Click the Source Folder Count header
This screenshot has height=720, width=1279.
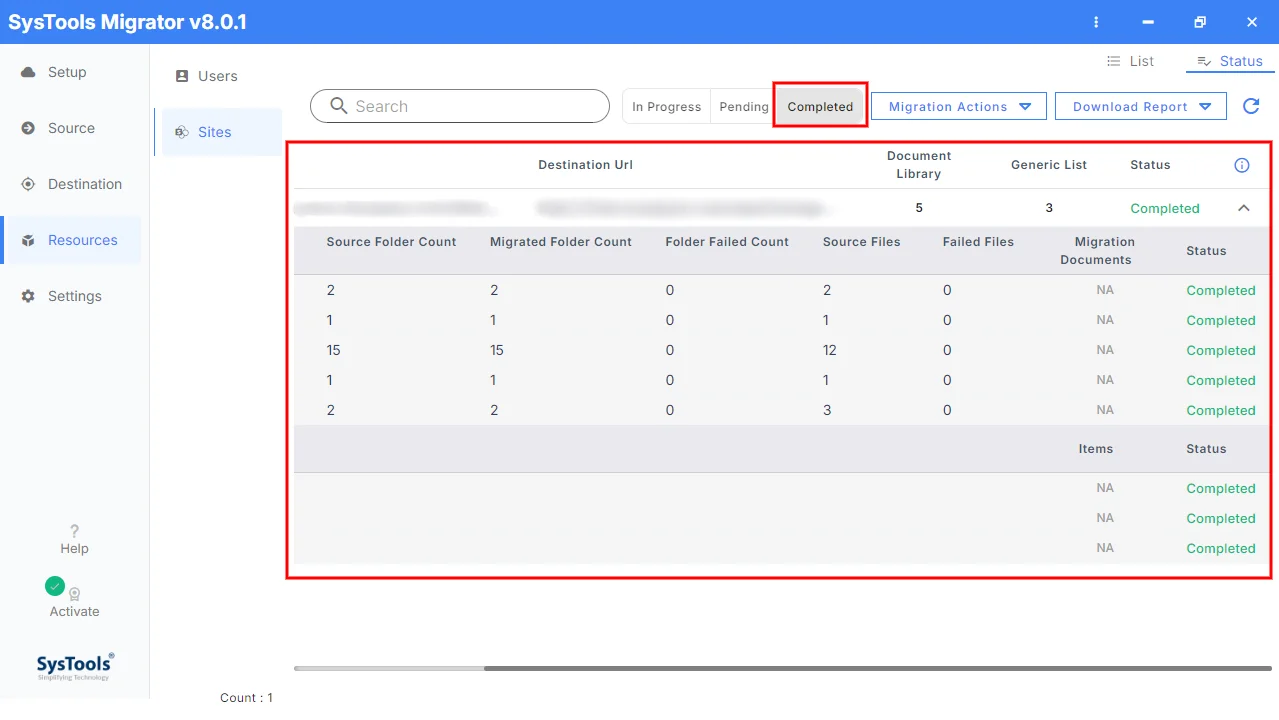[x=391, y=242]
